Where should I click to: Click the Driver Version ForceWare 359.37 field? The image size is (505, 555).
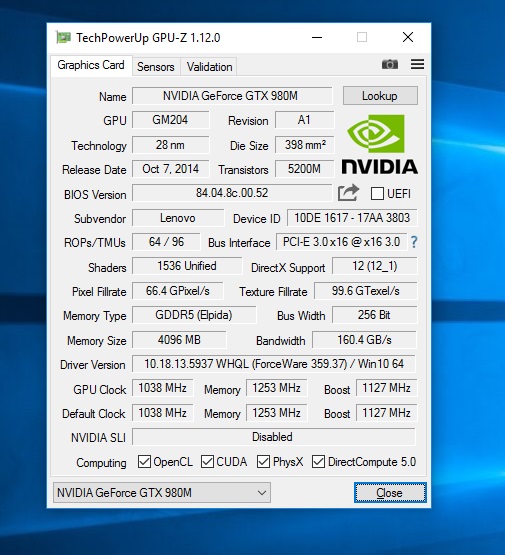coord(274,364)
